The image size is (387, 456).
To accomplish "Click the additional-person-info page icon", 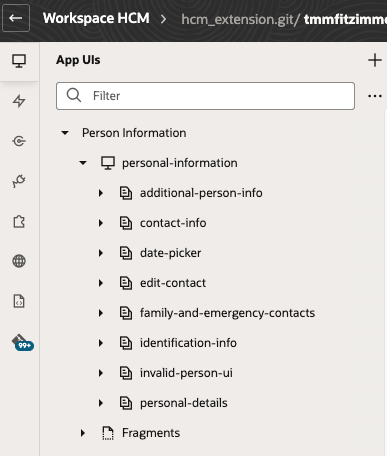I will 126,193.
